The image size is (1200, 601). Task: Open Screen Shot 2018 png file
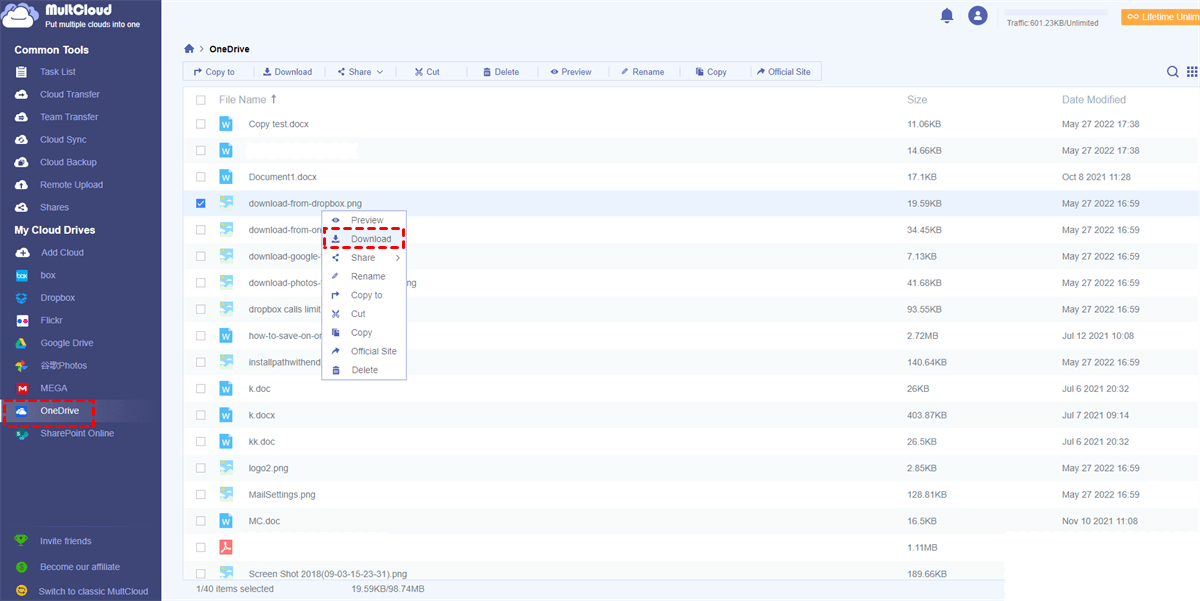[x=328, y=574]
